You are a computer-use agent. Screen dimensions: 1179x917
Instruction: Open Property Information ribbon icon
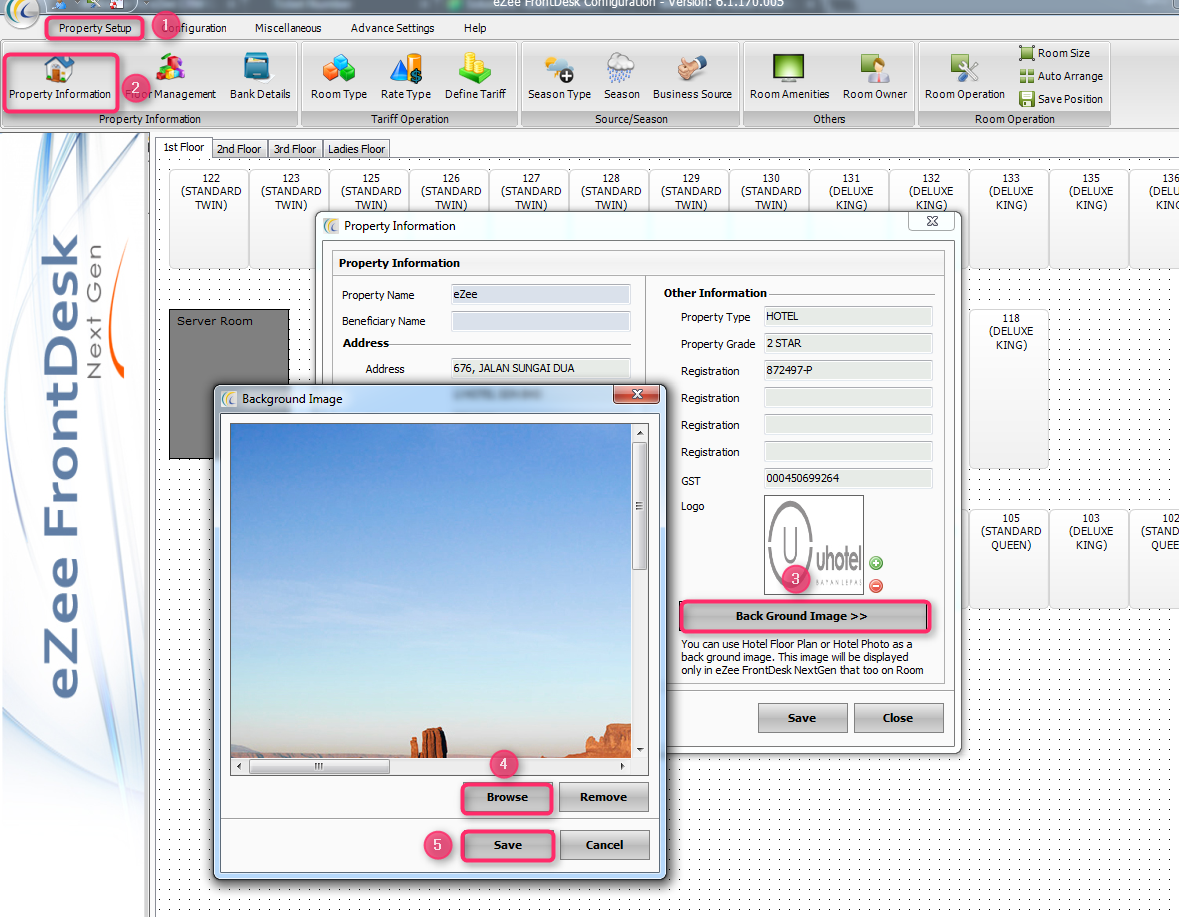tap(59, 78)
